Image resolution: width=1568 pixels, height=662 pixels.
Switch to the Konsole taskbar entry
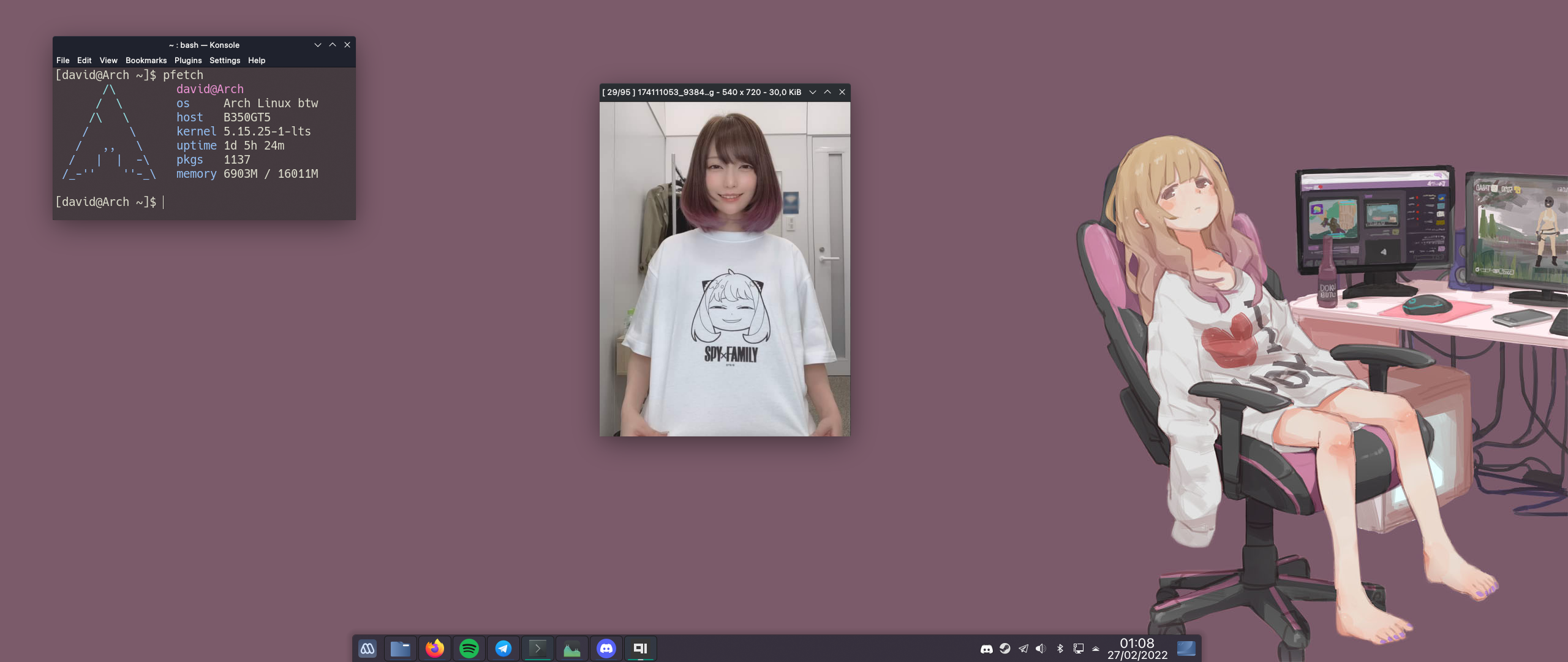(538, 649)
